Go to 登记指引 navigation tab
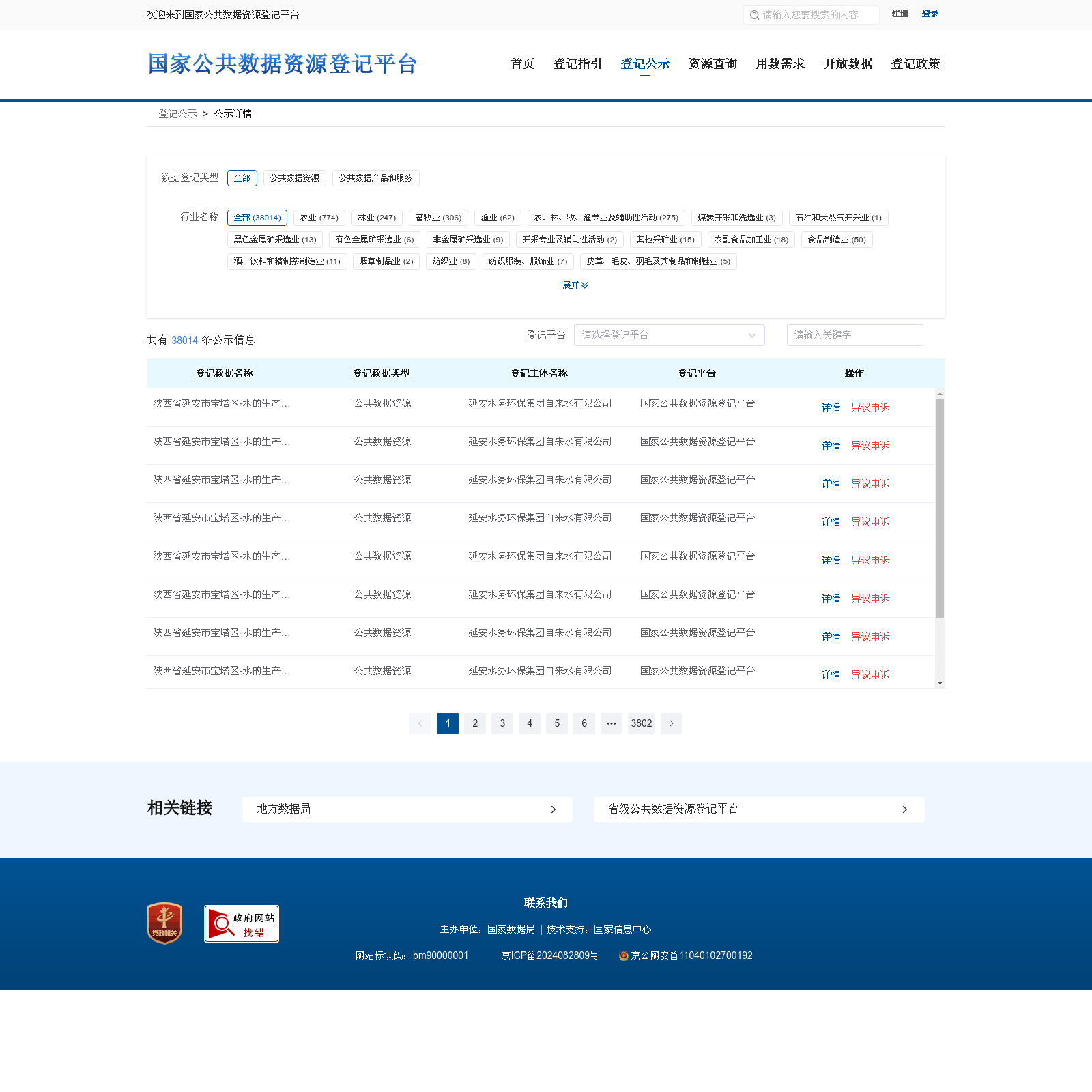 [577, 64]
